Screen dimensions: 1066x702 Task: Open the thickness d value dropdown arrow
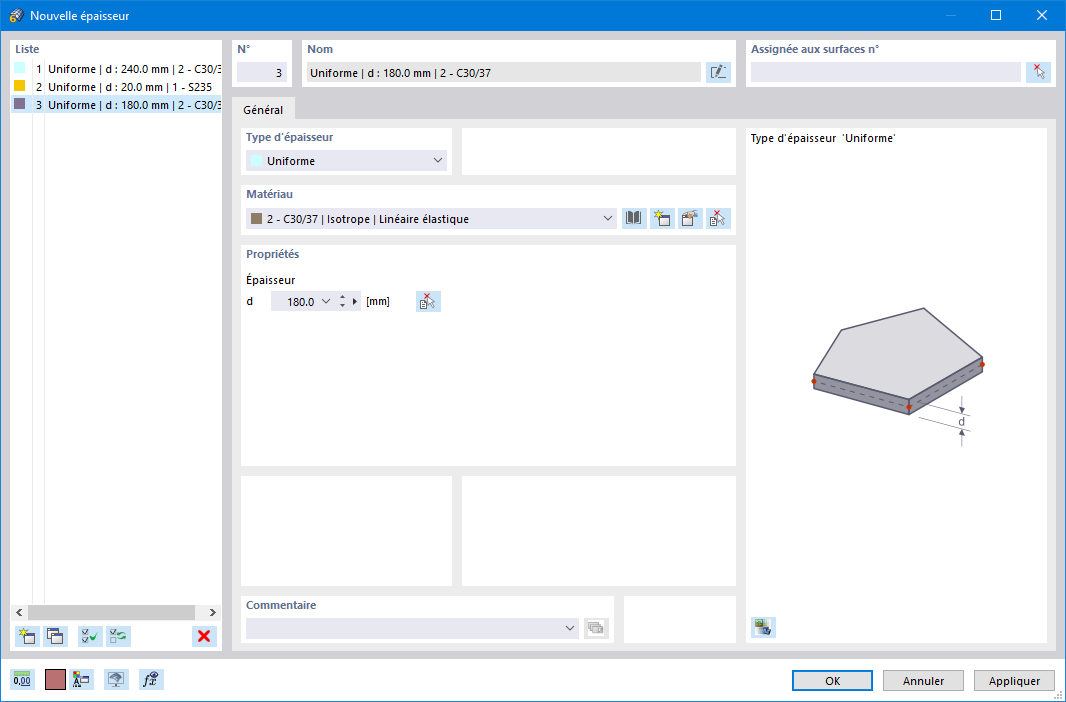tap(326, 302)
